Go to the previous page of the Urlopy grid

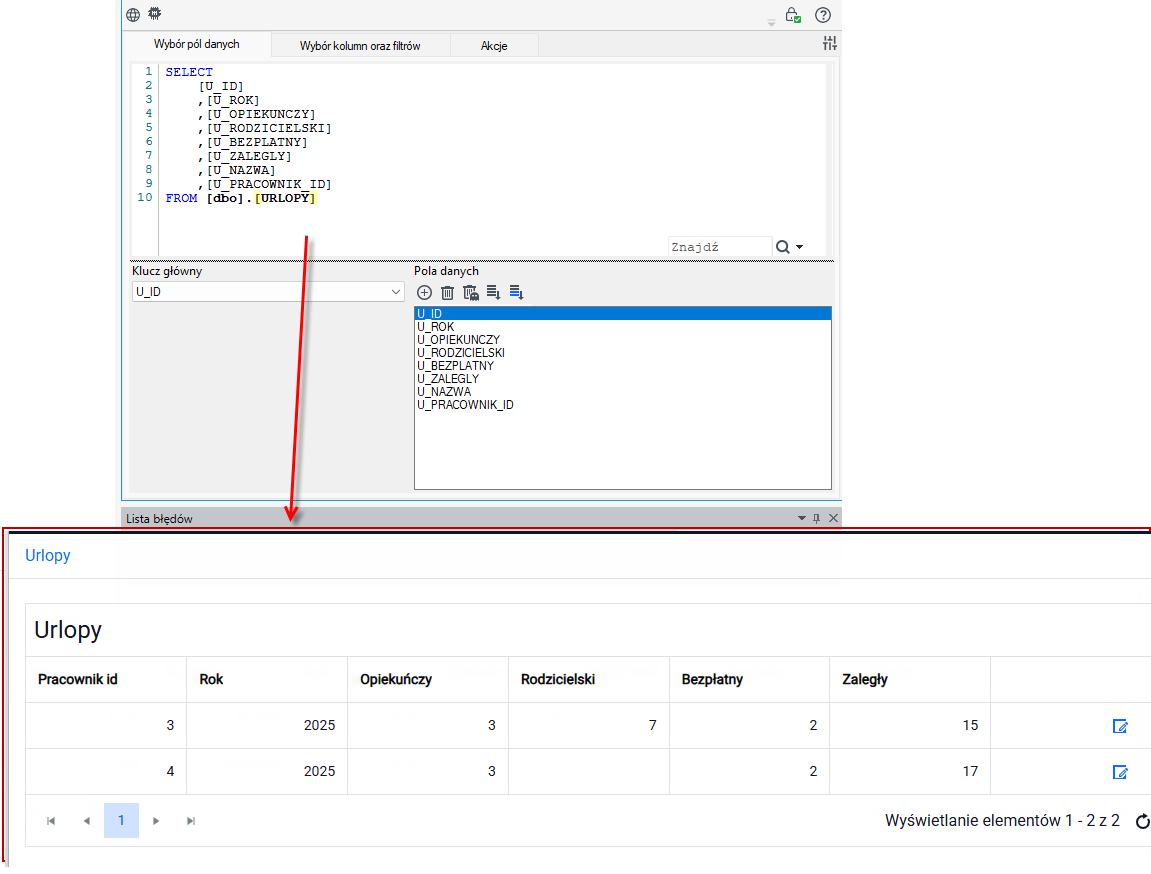click(x=87, y=821)
